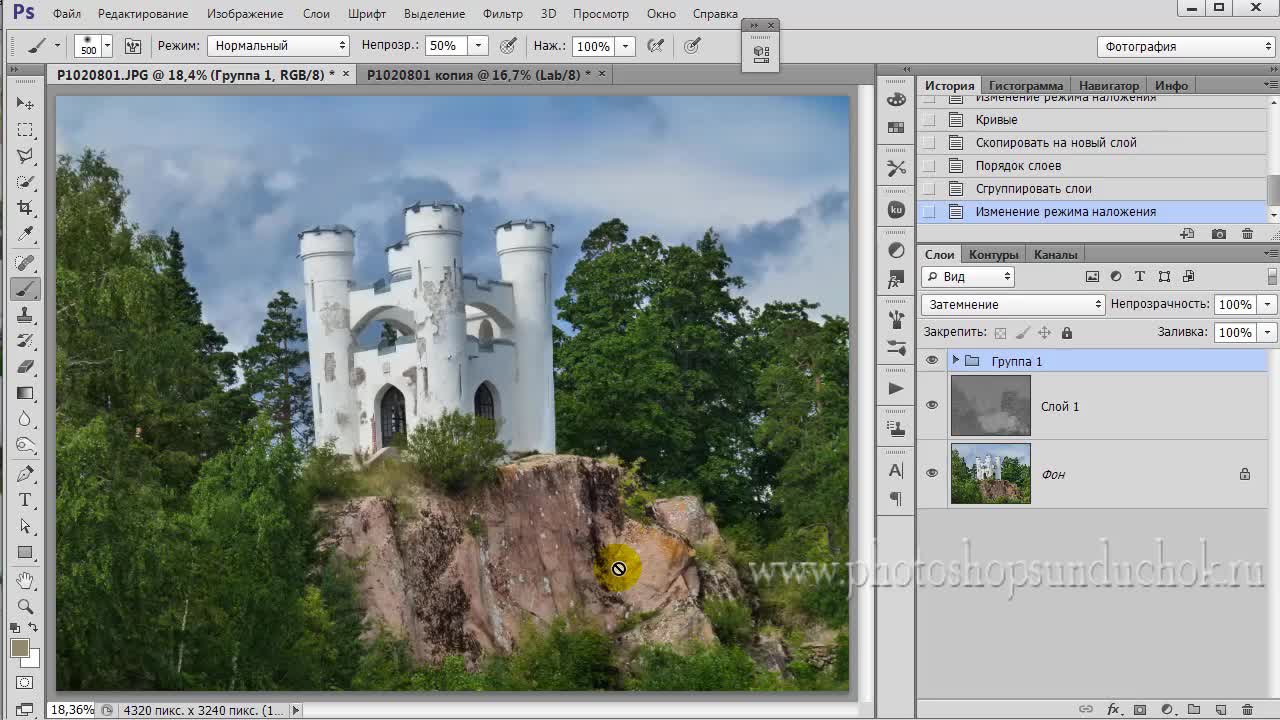Set history brush source for Порядок слоев
The height and width of the screenshot is (720, 1280).
pos(929,166)
